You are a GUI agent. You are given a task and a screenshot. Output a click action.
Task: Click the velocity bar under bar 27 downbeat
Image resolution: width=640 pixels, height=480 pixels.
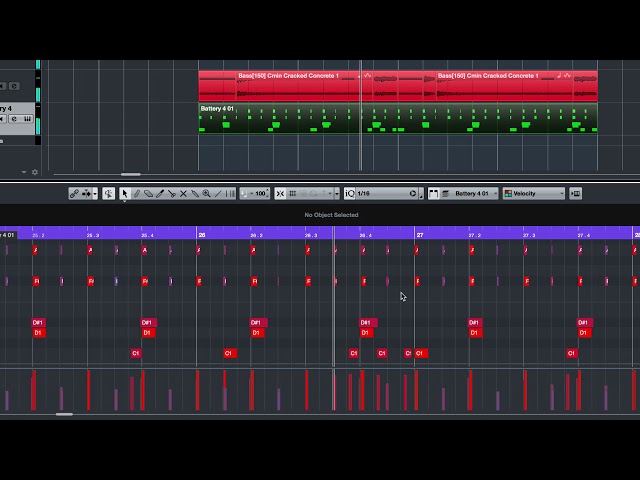(x=416, y=390)
